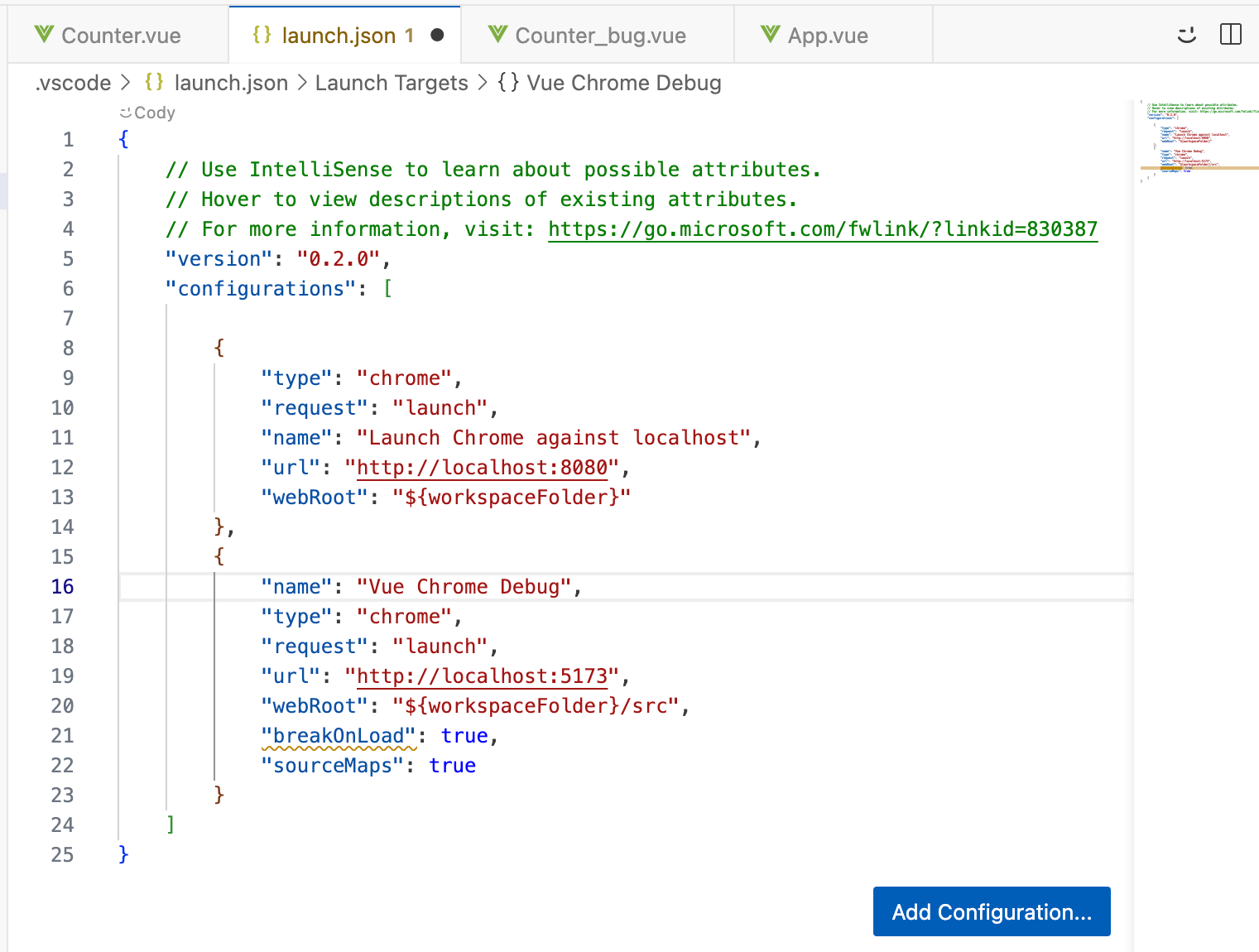Click the Split Editor icon at top right

click(1231, 35)
